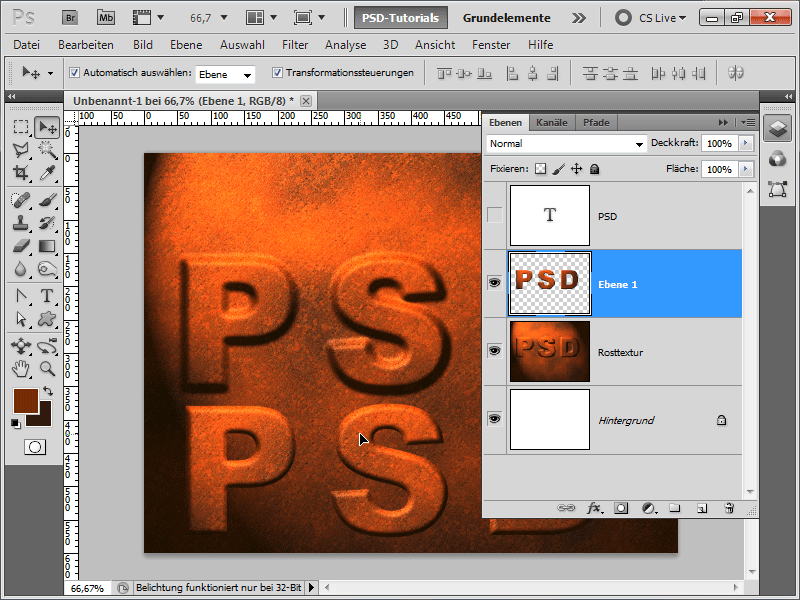Toggle the Automatisch auswählen checkbox
Screen dimensions: 800x600
74,72
